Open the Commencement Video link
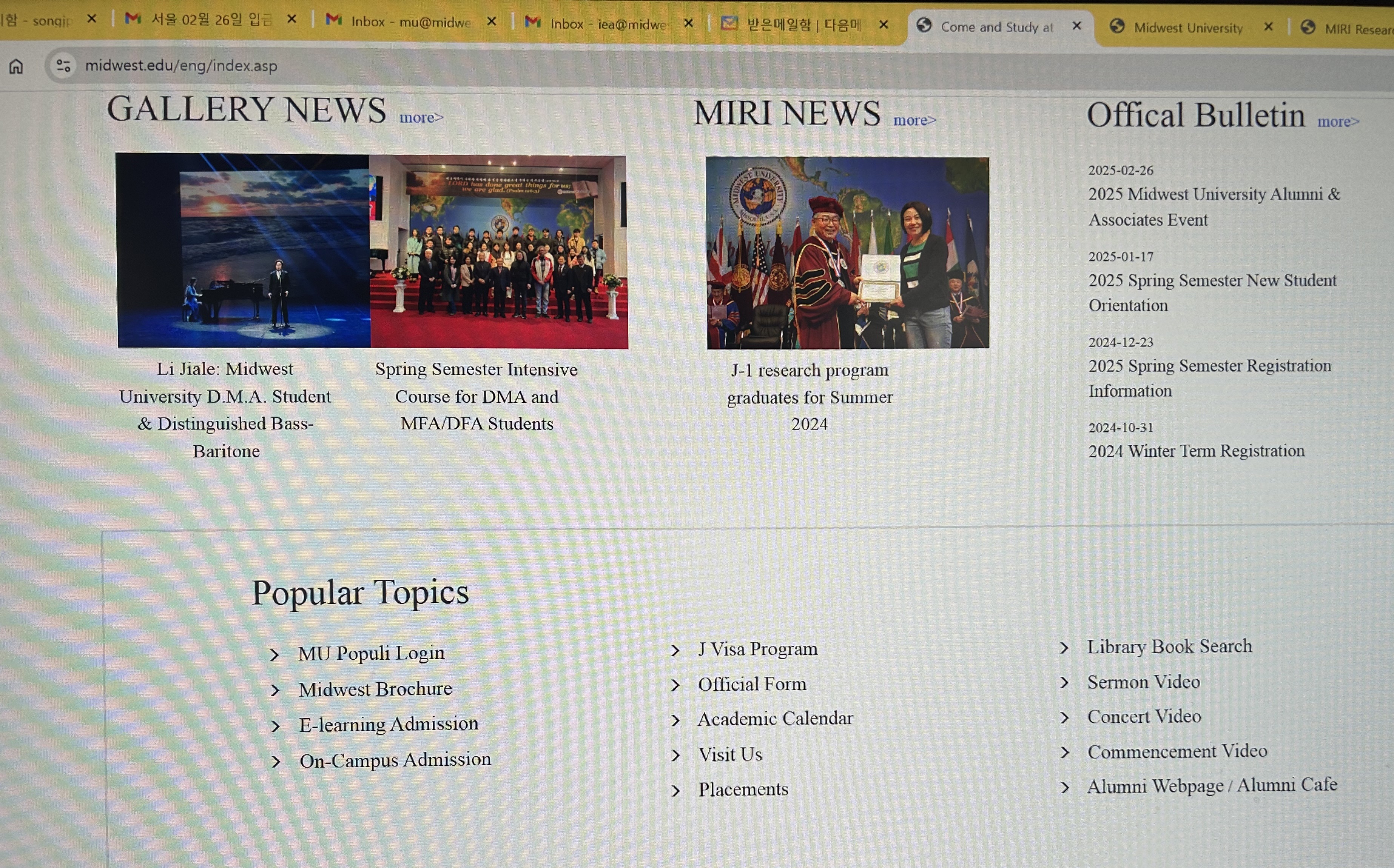Screen dimensions: 1394x868 1177,751
